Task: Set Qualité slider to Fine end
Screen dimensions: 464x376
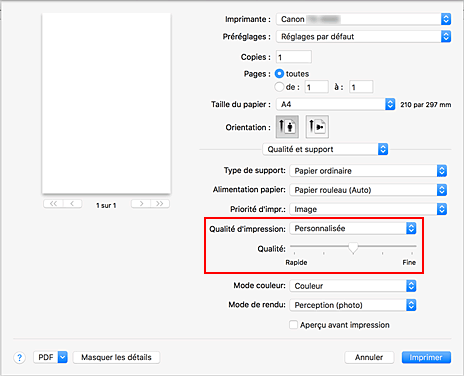Action: (412, 247)
